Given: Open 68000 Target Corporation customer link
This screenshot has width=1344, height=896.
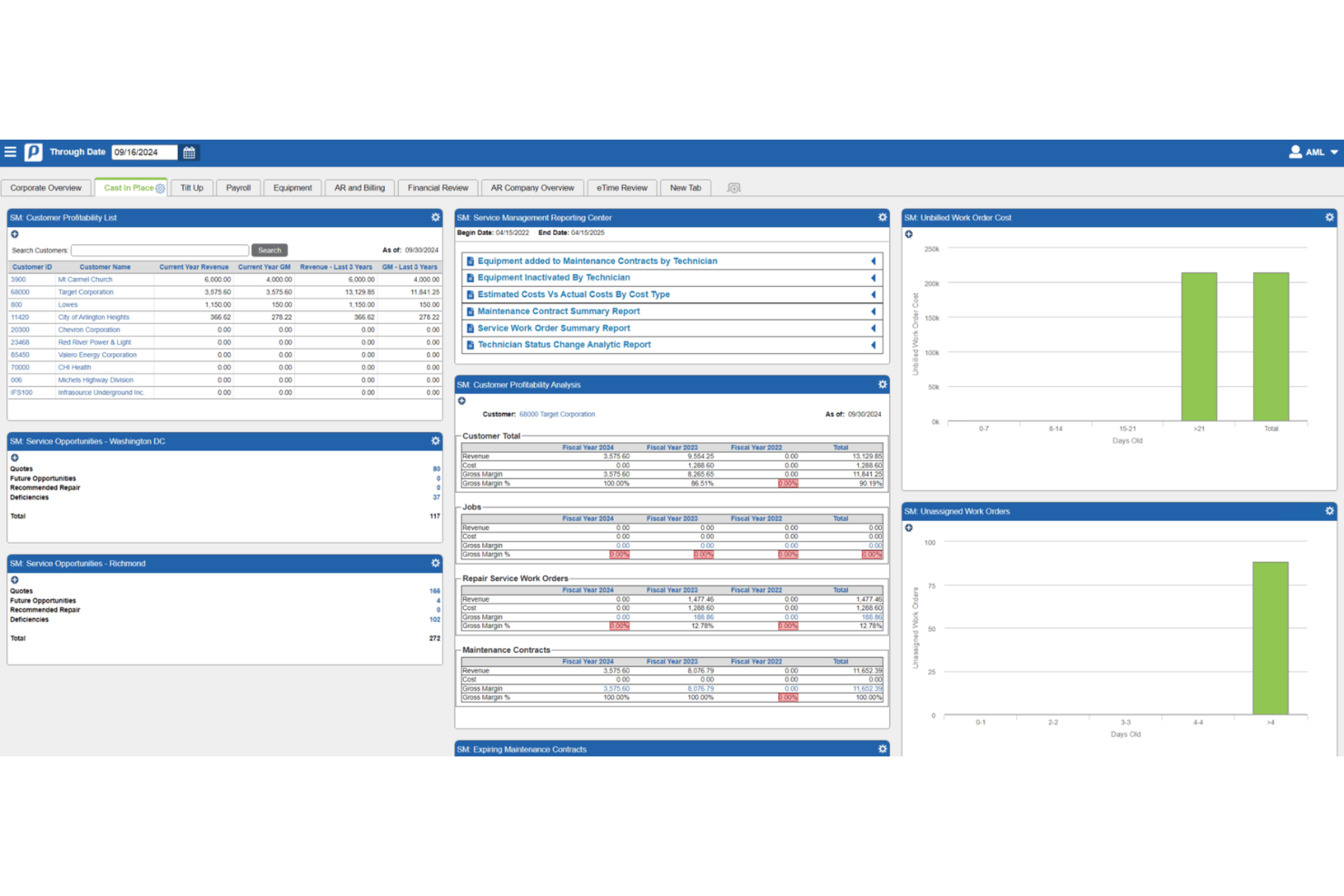Looking at the screenshot, I should click(557, 414).
